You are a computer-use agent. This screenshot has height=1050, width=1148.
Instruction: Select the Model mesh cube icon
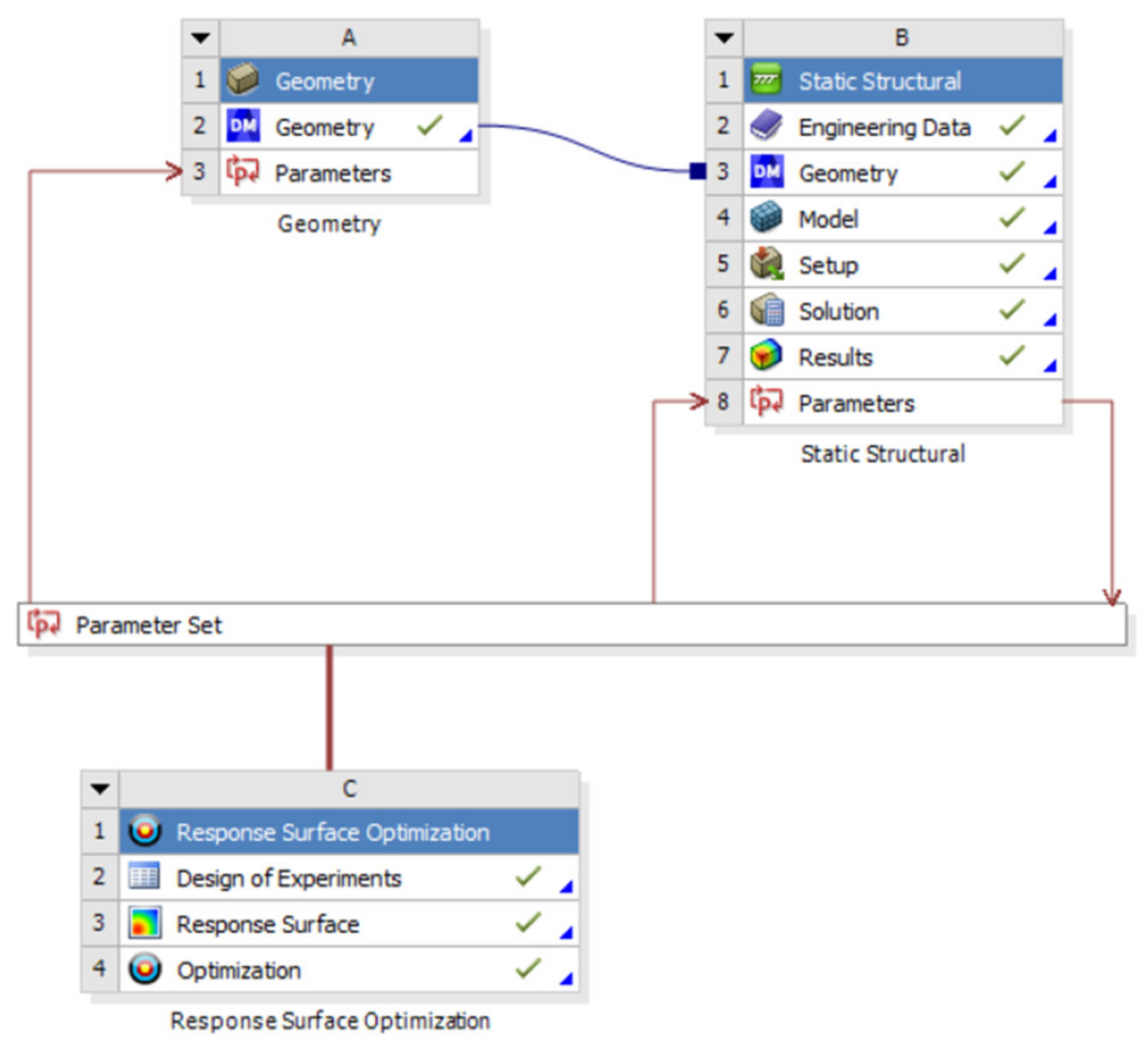point(765,218)
